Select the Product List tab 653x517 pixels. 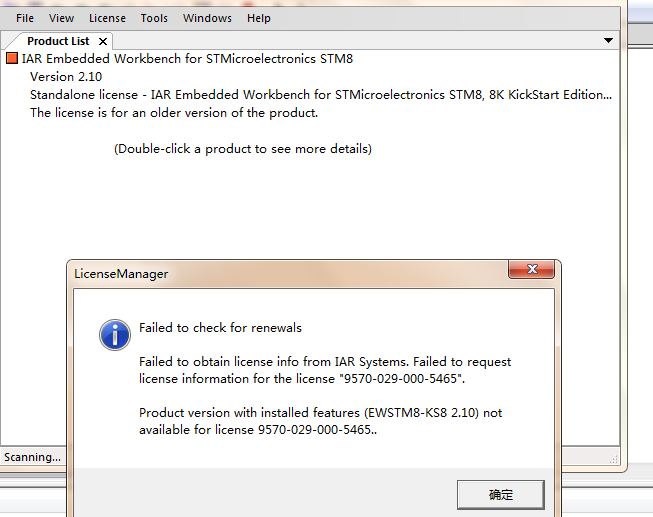[58, 41]
